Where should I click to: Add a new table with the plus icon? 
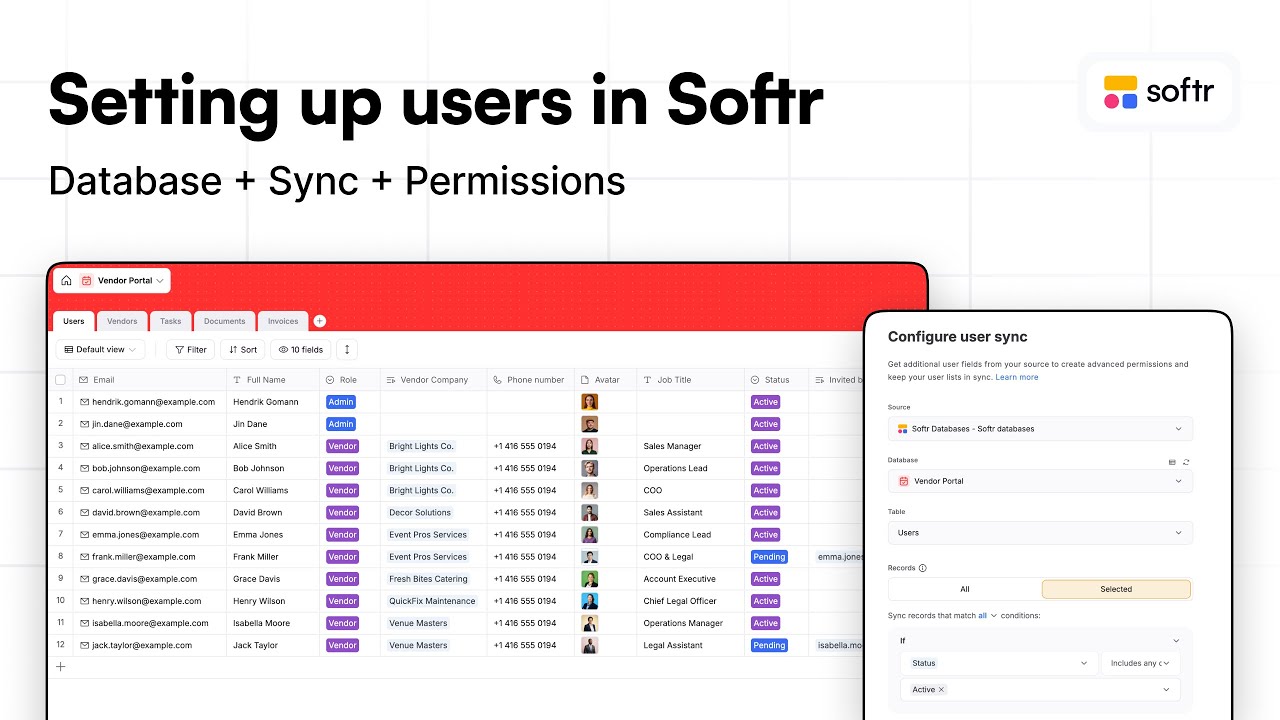[x=320, y=321]
